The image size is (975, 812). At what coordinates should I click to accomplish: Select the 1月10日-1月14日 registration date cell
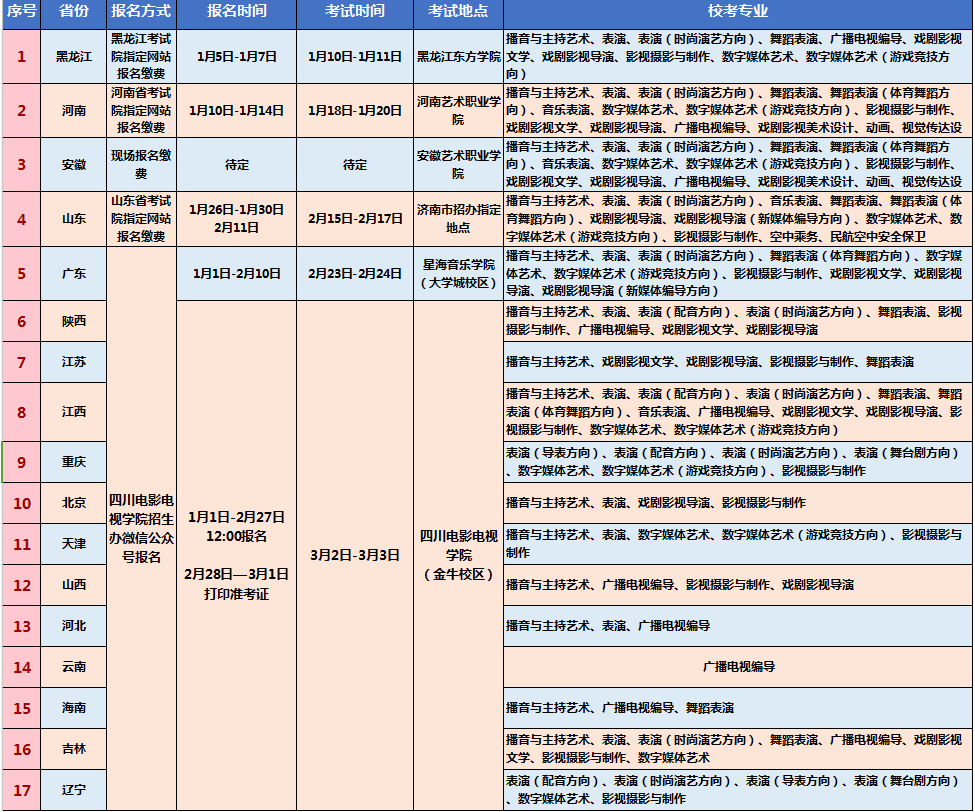236,110
